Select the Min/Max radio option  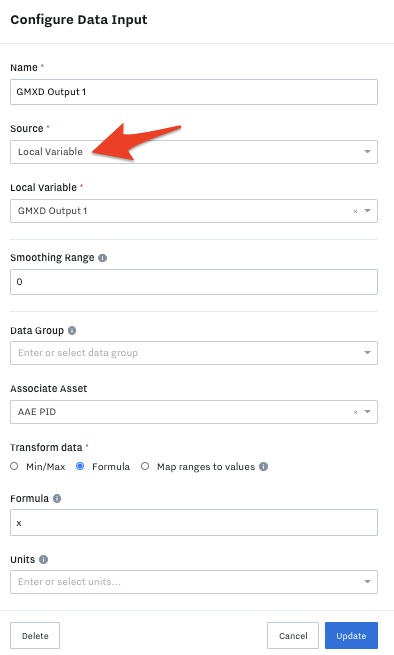pos(14,466)
